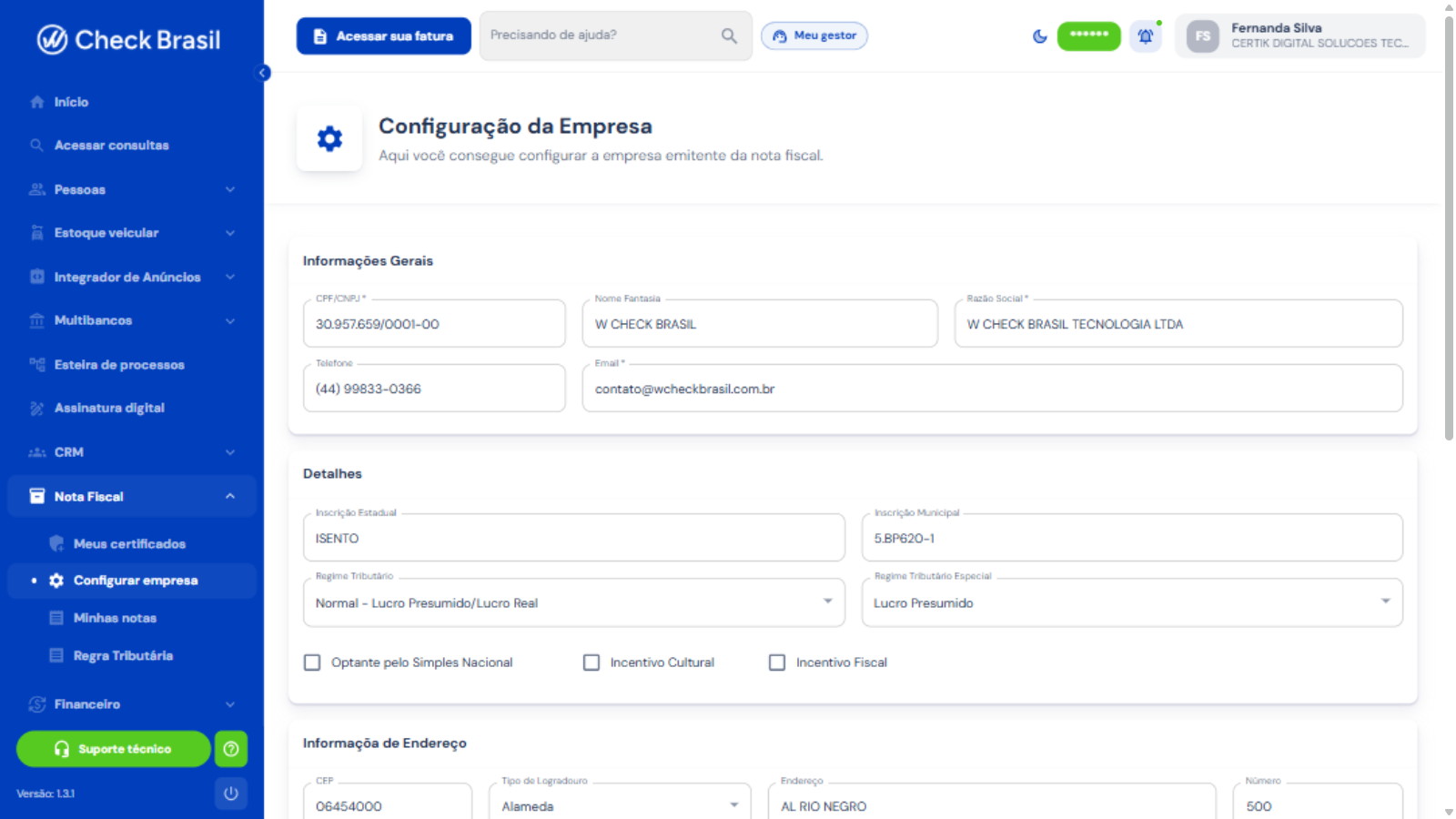The image size is (1456, 819).
Task: Click the page vertical scrollbar
Action: (1449, 227)
